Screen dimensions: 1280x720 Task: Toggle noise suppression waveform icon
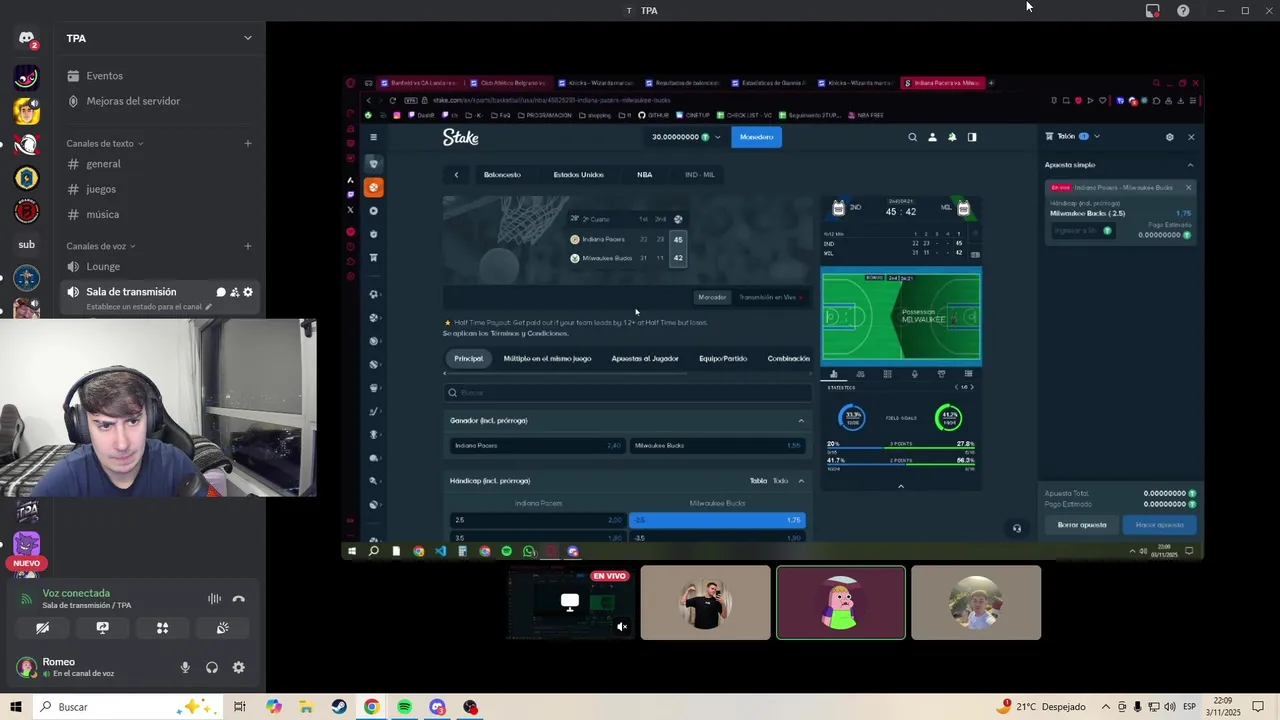pos(214,599)
